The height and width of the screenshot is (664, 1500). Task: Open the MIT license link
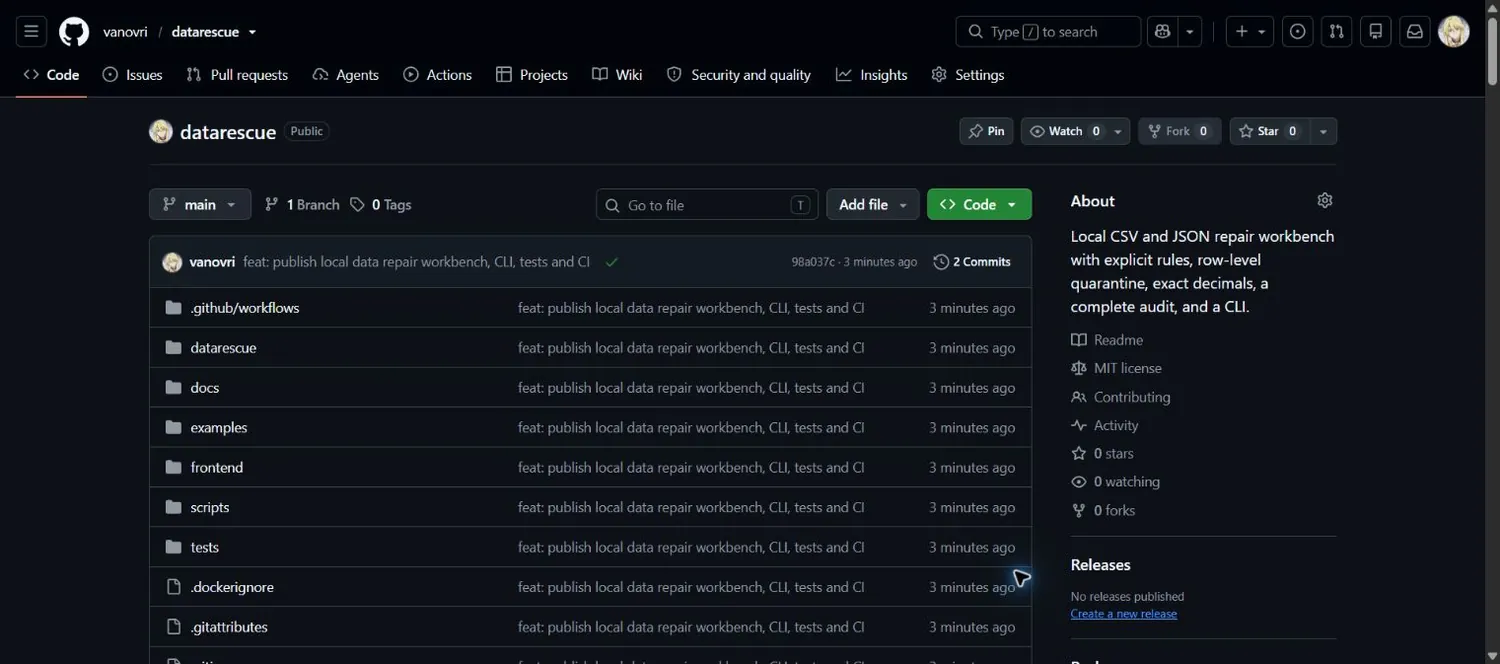1116,368
